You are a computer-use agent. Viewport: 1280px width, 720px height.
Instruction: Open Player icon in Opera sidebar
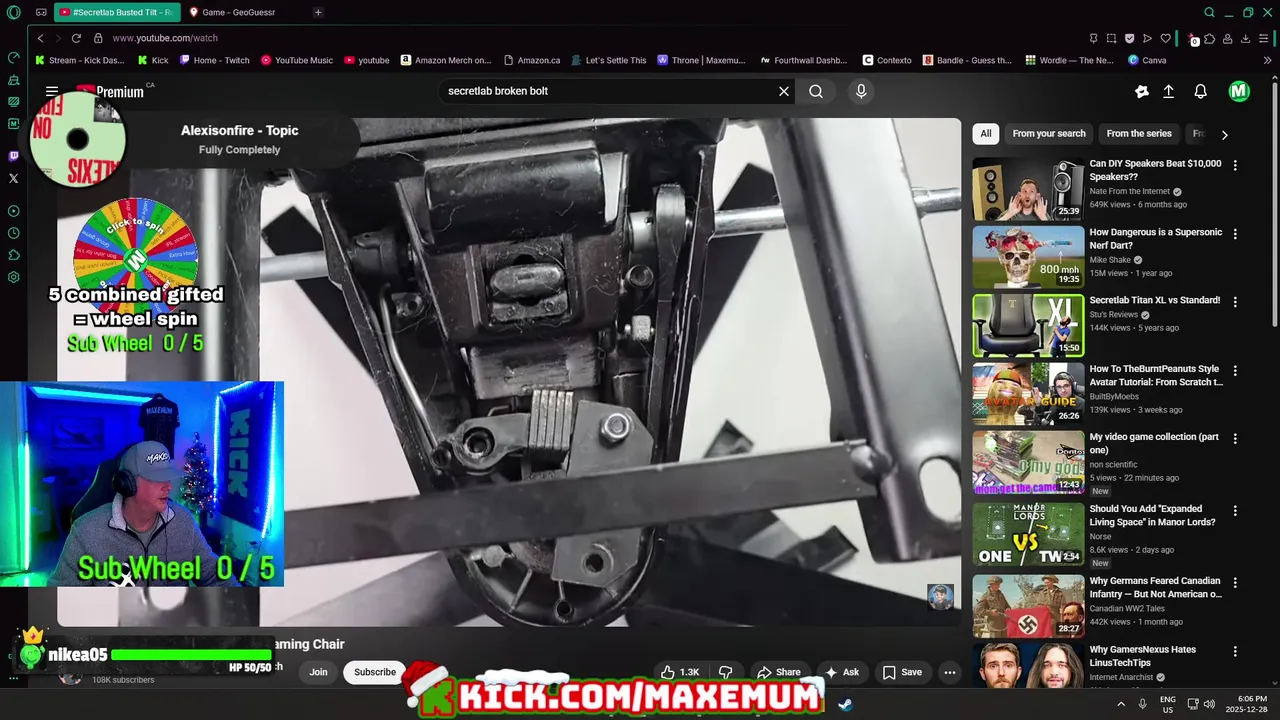click(13, 211)
